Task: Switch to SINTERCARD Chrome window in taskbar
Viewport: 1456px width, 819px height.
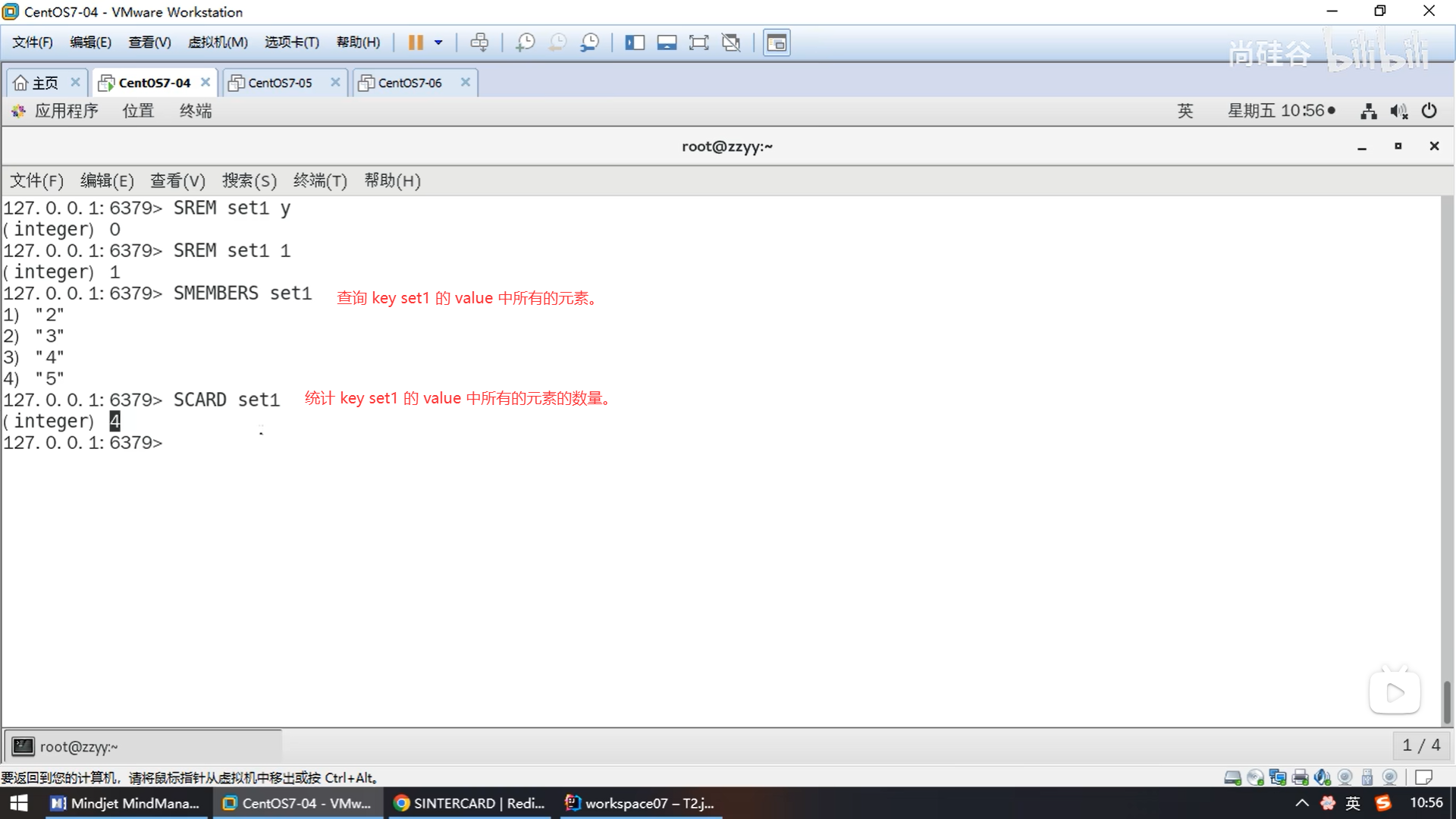Action: tap(470, 803)
